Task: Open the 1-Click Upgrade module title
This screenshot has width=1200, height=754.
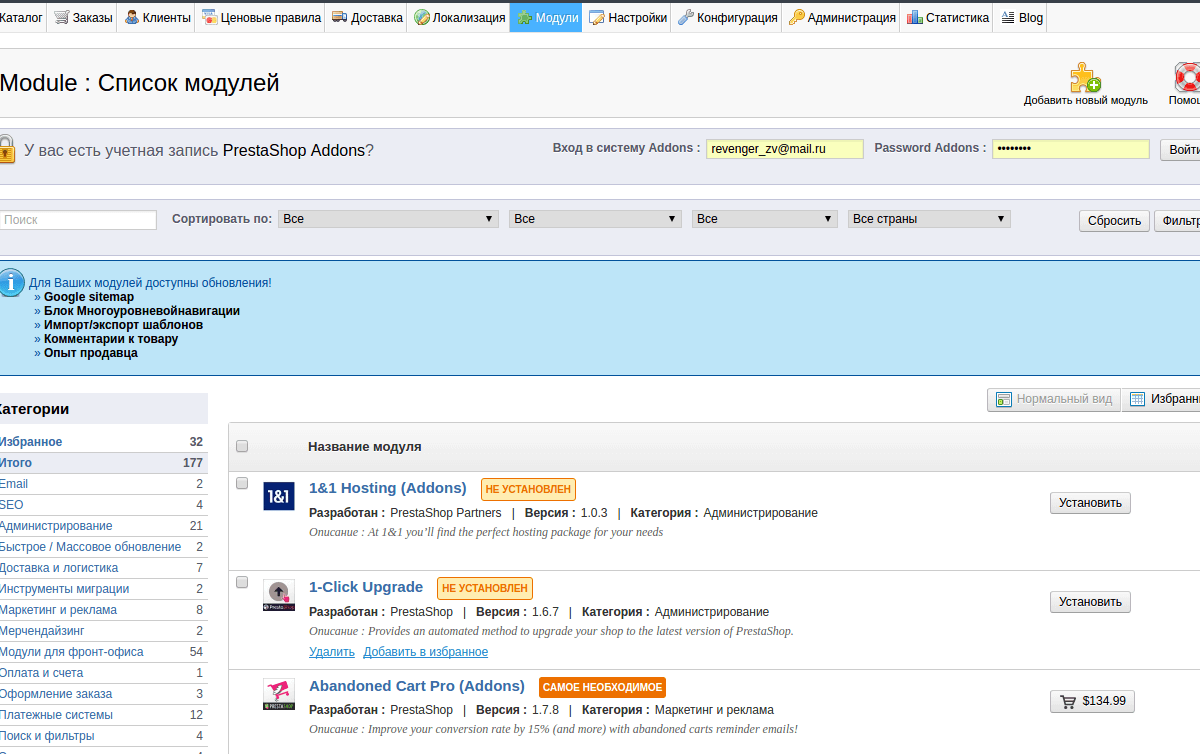Action: click(x=366, y=587)
